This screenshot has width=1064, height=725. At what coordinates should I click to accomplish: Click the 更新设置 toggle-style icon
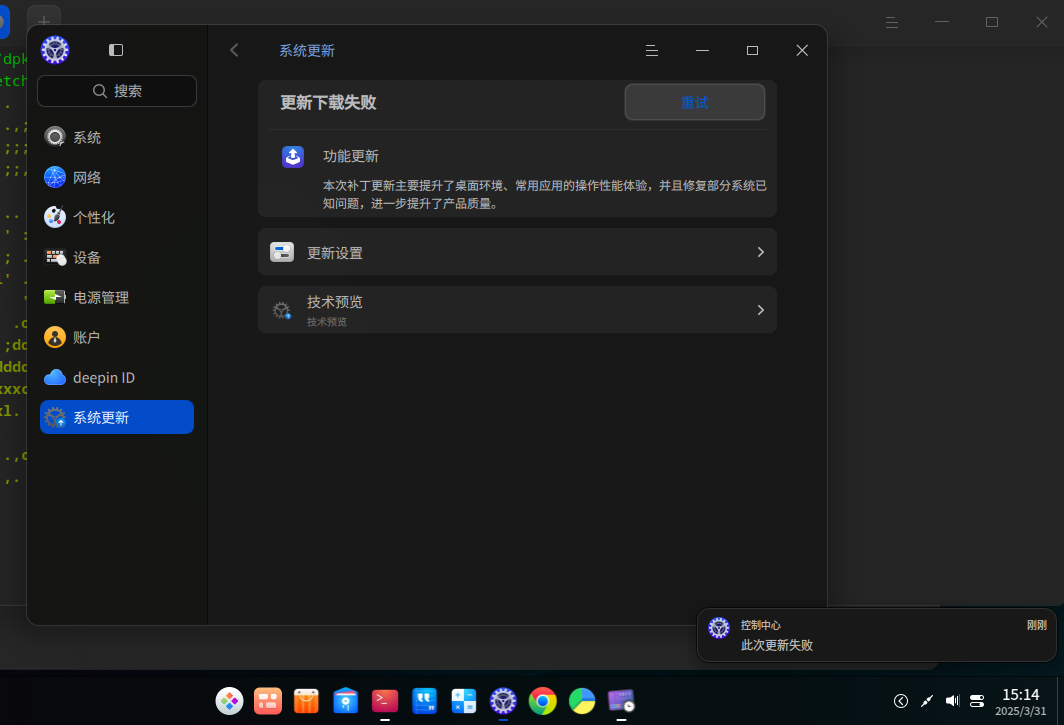[282, 253]
